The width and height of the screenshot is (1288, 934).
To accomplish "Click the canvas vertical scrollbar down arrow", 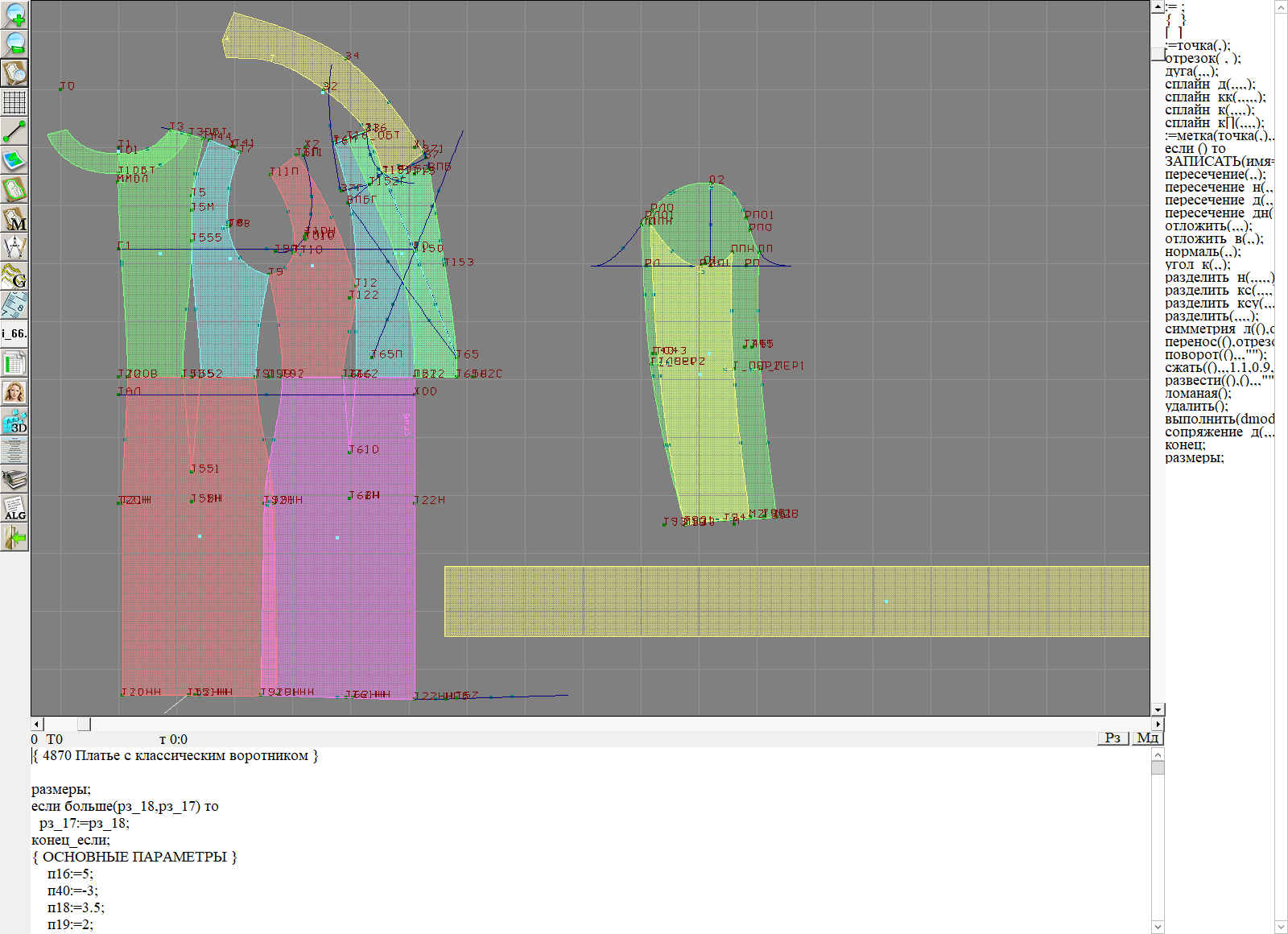I will pyautogui.click(x=1158, y=709).
